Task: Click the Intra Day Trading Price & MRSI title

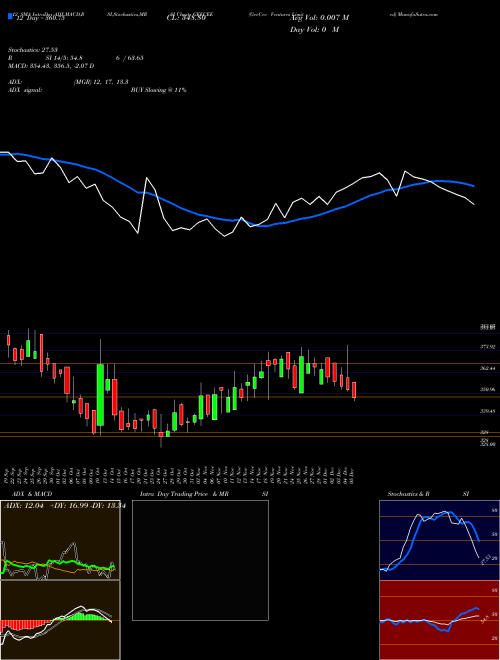Action: [x=204, y=494]
